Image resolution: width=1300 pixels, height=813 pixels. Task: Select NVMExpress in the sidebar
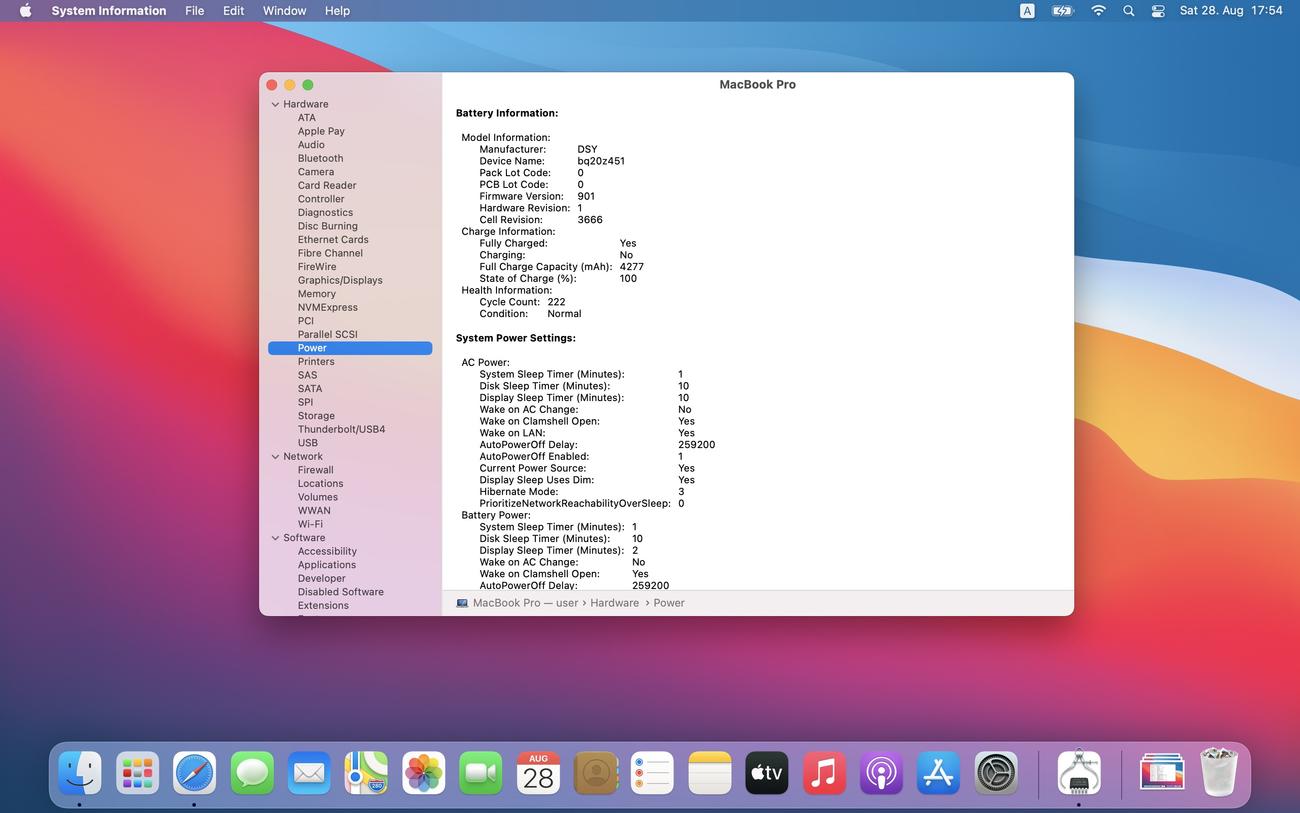[x=327, y=307]
